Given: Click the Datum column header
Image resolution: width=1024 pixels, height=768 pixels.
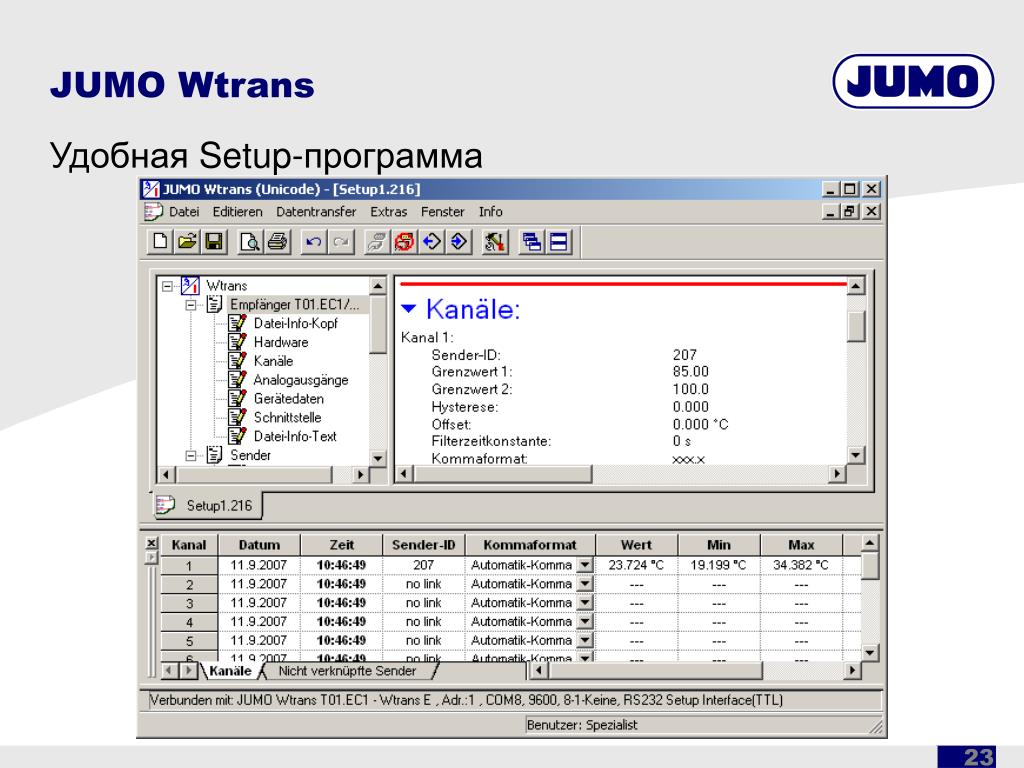Looking at the screenshot, I should tap(259, 545).
